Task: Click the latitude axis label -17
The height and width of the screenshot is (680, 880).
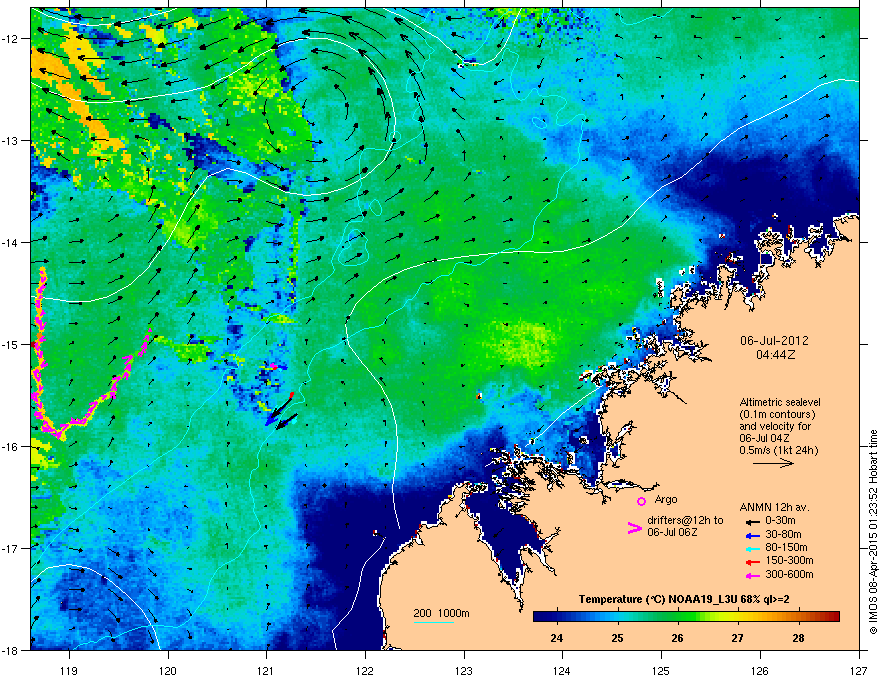Action: pos(10,549)
